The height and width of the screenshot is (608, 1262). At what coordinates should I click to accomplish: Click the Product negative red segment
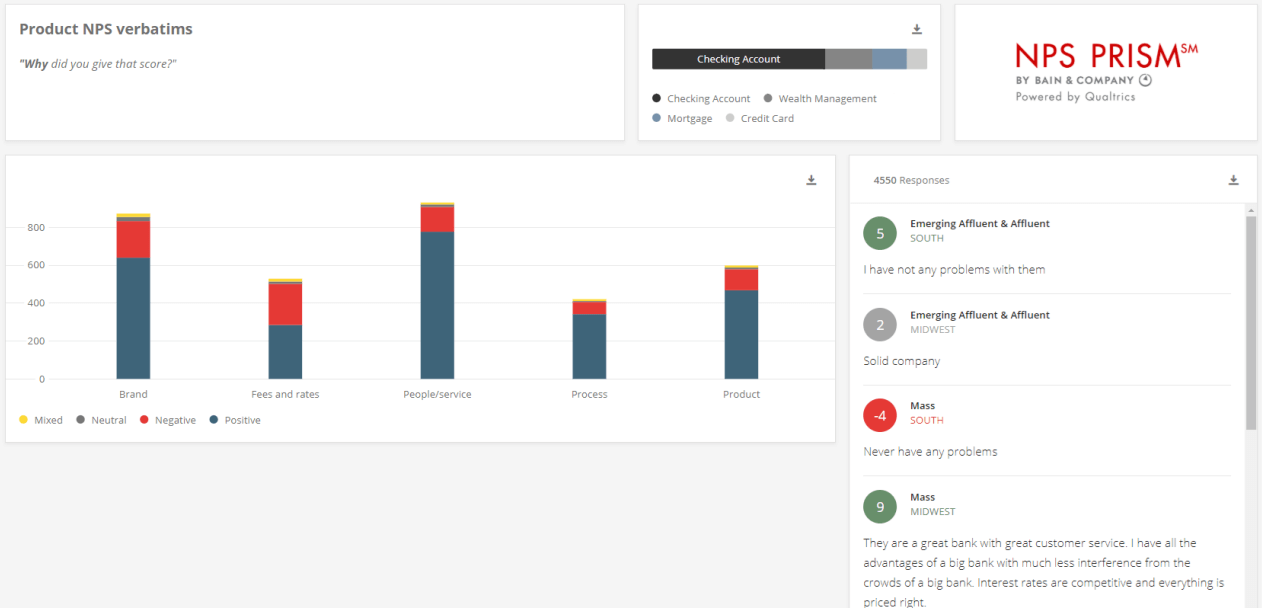click(x=741, y=279)
